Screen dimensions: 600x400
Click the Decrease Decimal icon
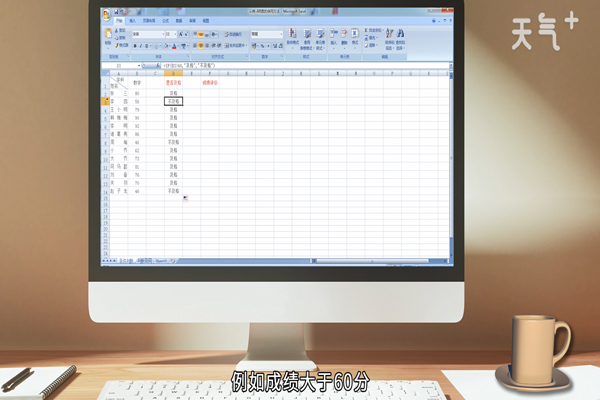pos(281,46)
